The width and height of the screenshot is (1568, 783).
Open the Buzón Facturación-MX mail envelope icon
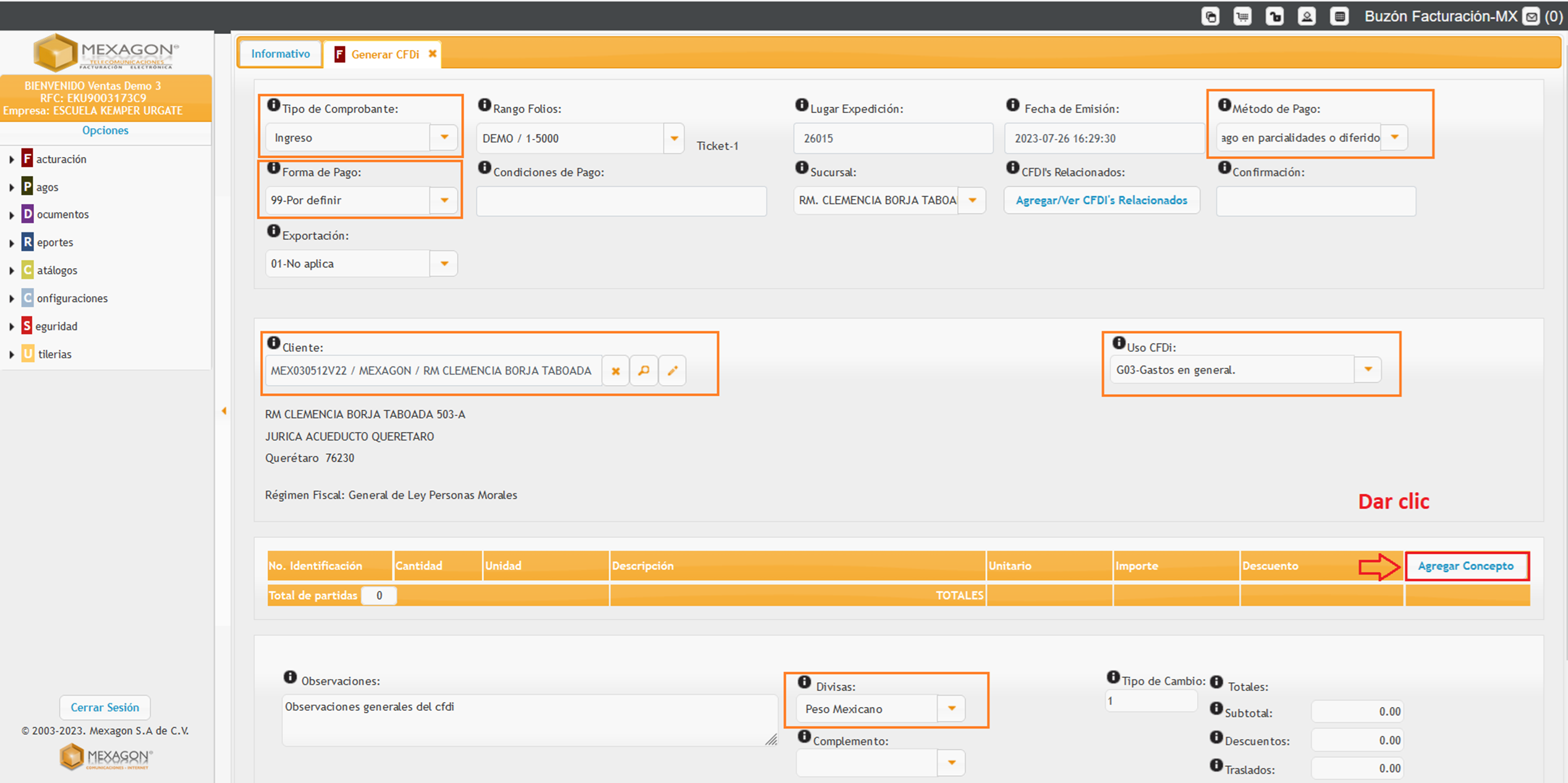coord(1532,17)
